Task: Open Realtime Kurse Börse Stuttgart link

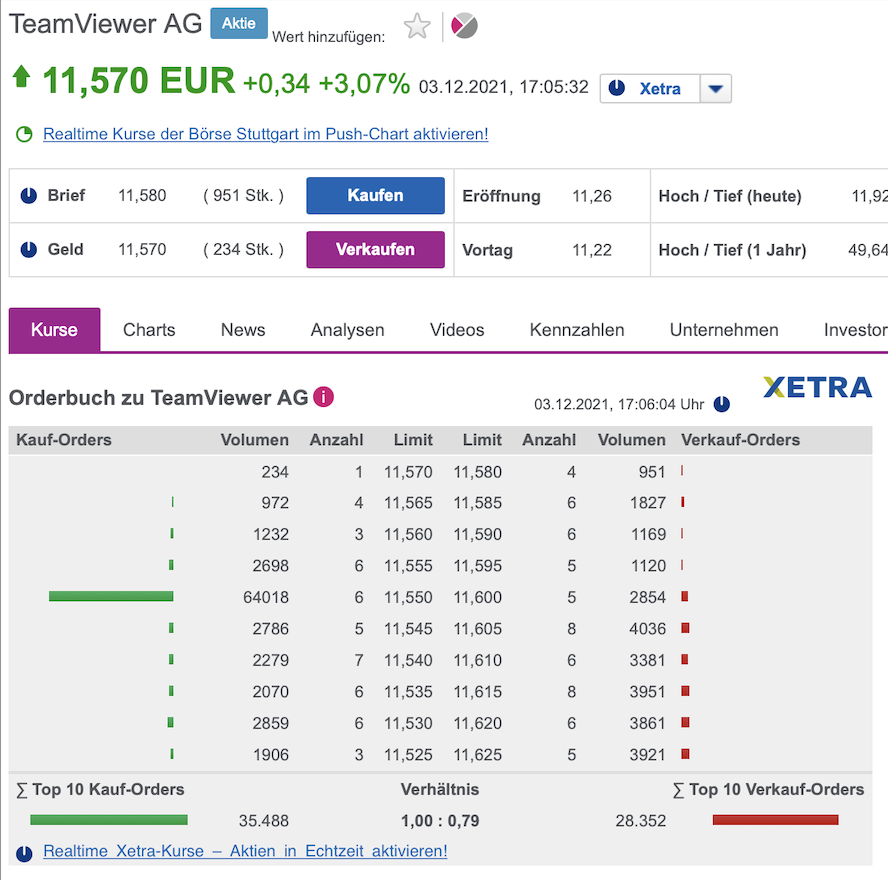Action: 266,134
